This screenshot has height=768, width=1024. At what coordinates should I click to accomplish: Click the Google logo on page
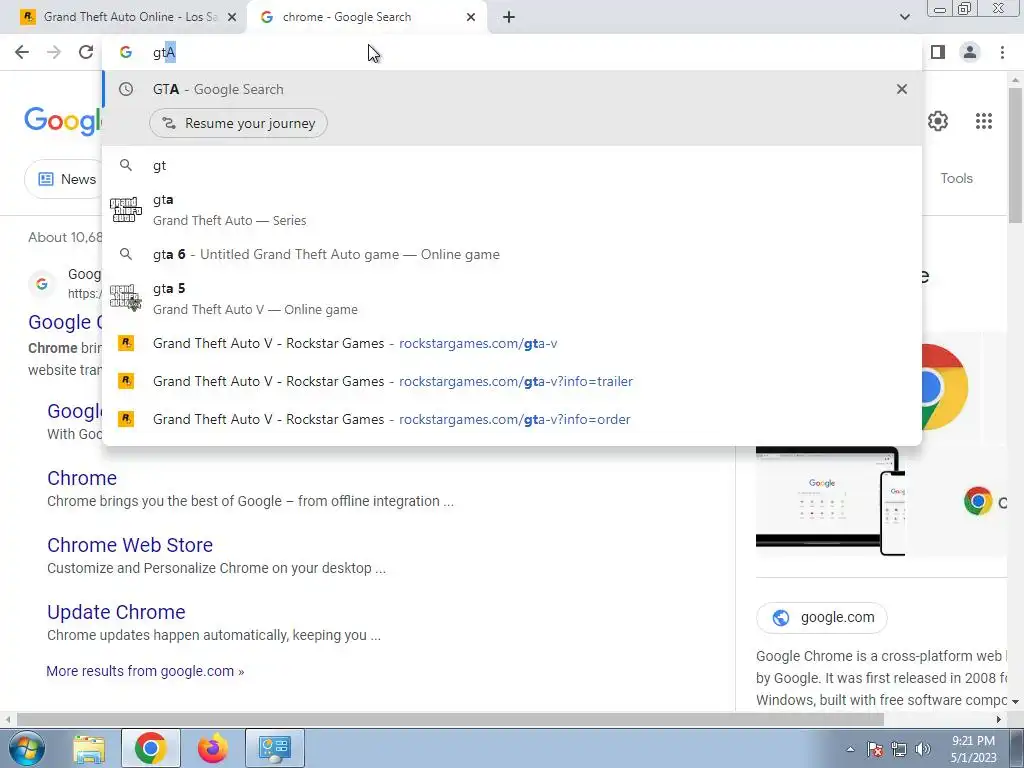pos(63,121)
